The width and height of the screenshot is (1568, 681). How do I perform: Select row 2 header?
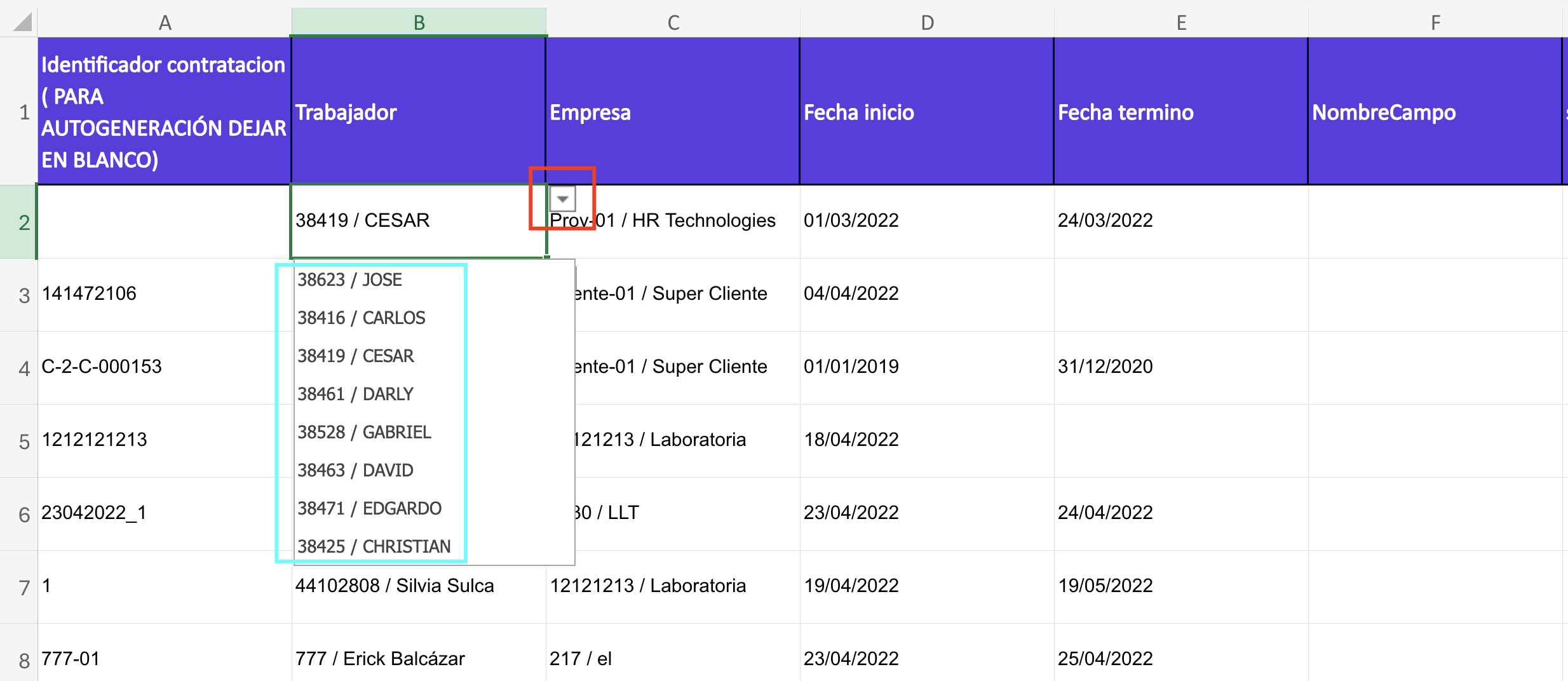coord(18,222)
